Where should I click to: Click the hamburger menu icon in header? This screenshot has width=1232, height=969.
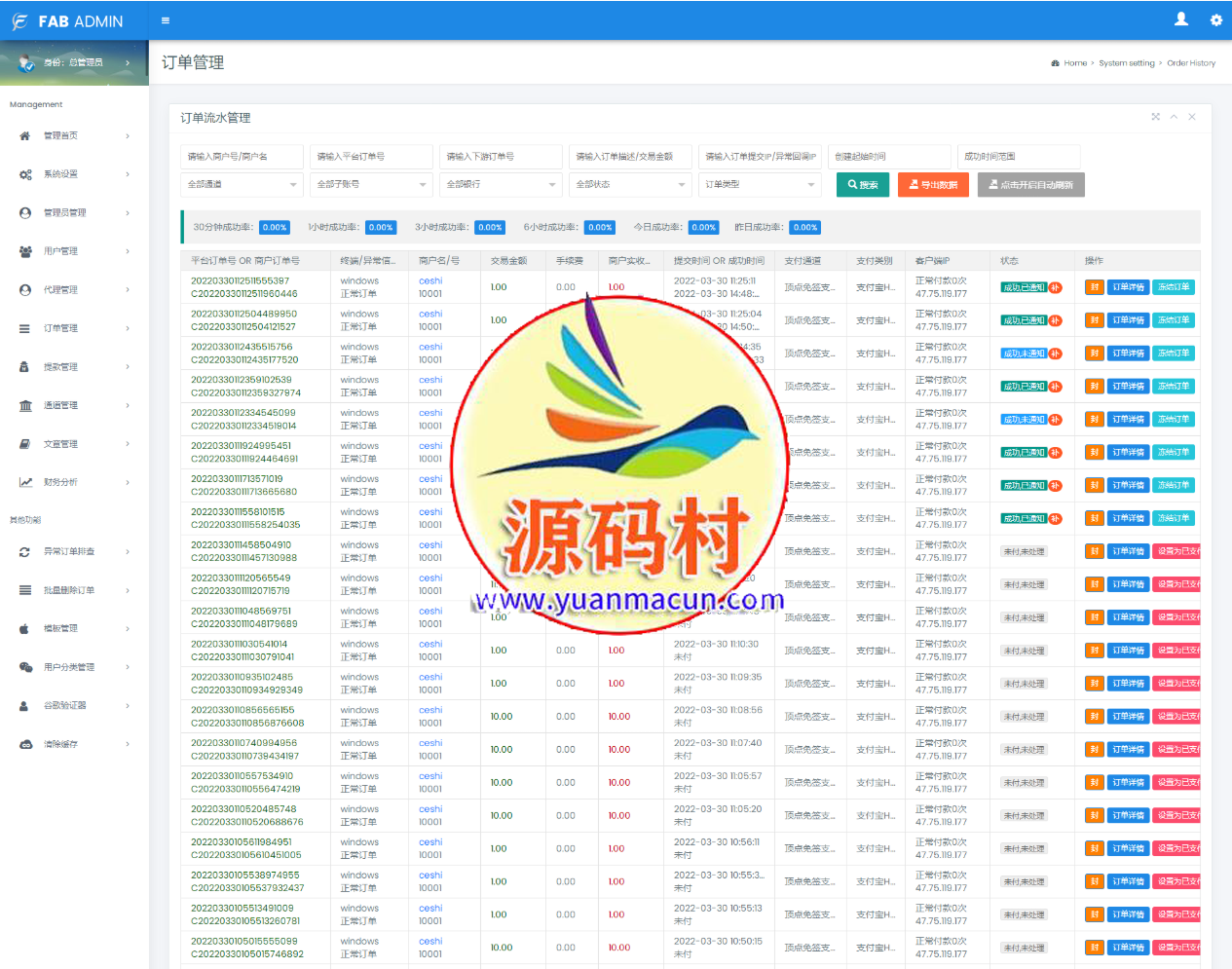165,20
